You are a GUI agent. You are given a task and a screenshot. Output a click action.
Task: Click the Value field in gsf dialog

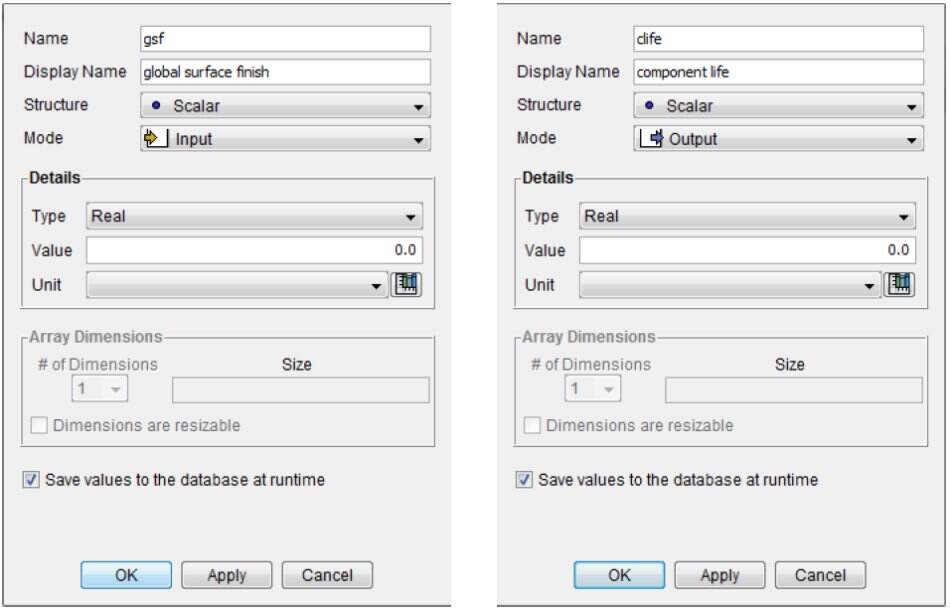pos(254,250)
